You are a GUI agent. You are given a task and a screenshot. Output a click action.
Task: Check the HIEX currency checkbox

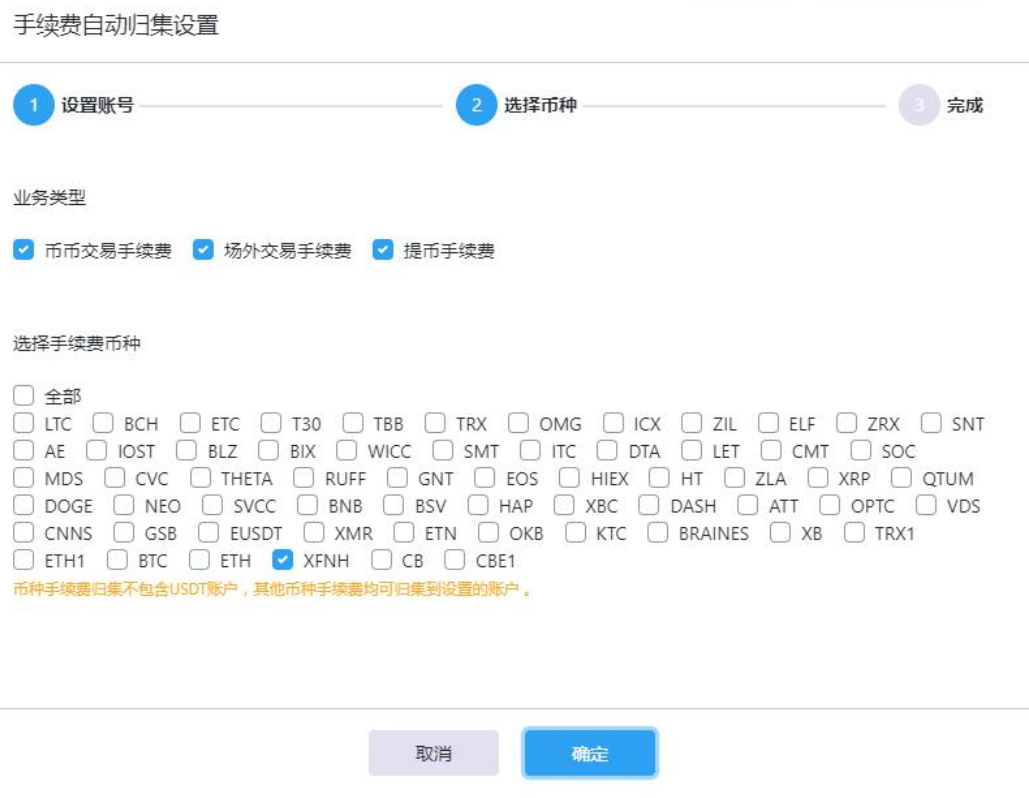tap(570, 478)
